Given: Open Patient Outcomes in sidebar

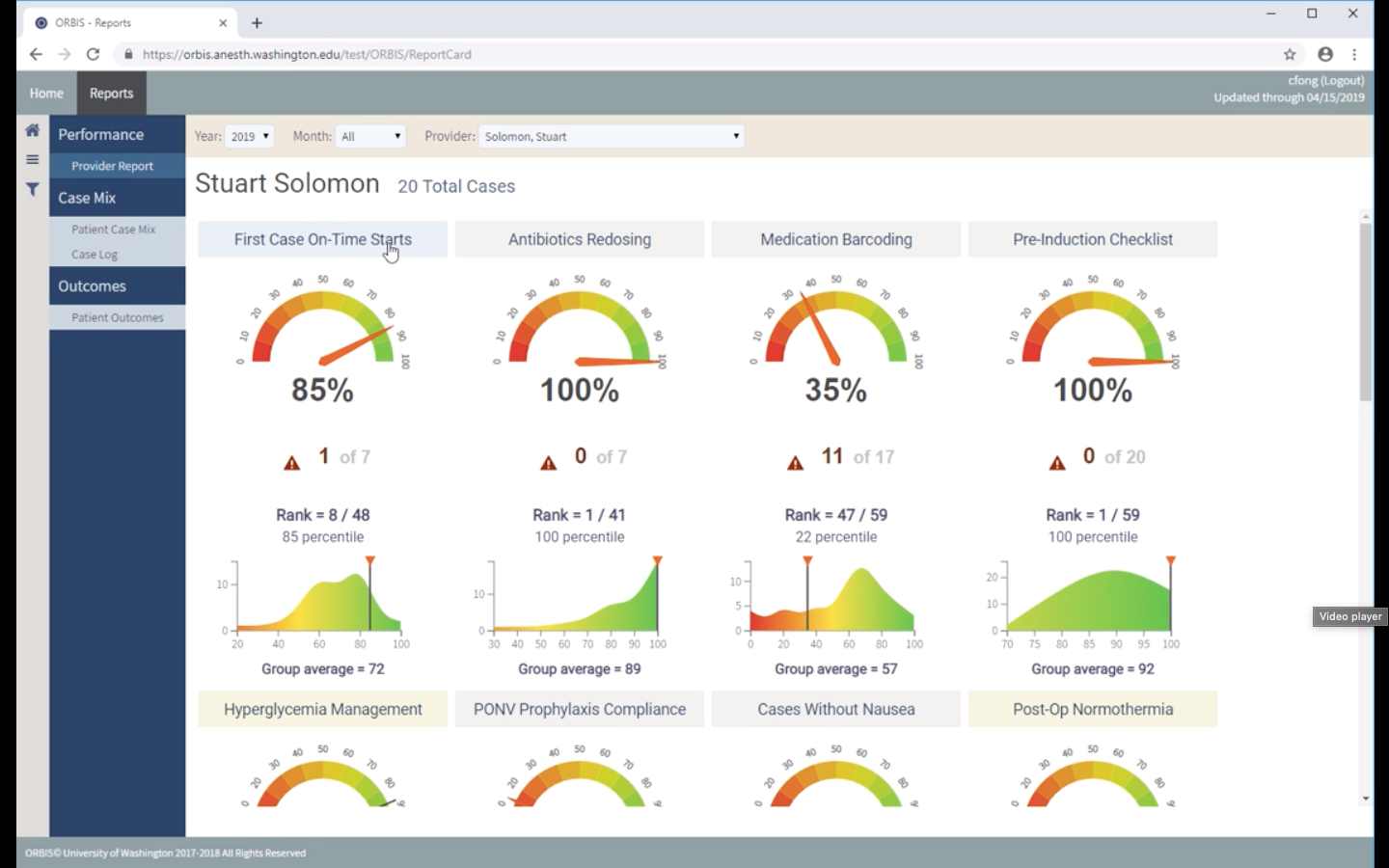Looking at the screenshot, I should click(118, 317).
